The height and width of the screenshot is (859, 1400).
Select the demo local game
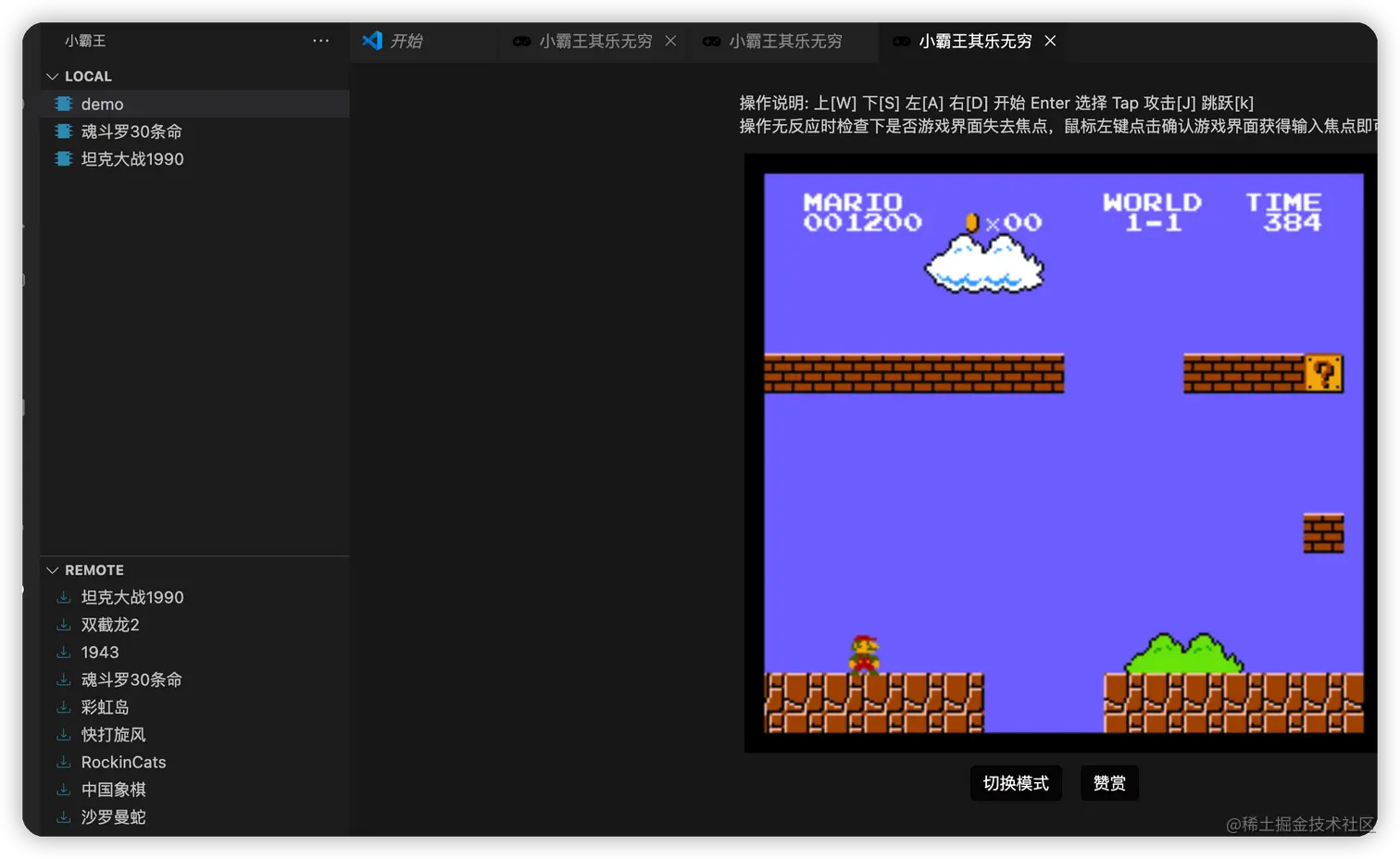click(195, 104)
